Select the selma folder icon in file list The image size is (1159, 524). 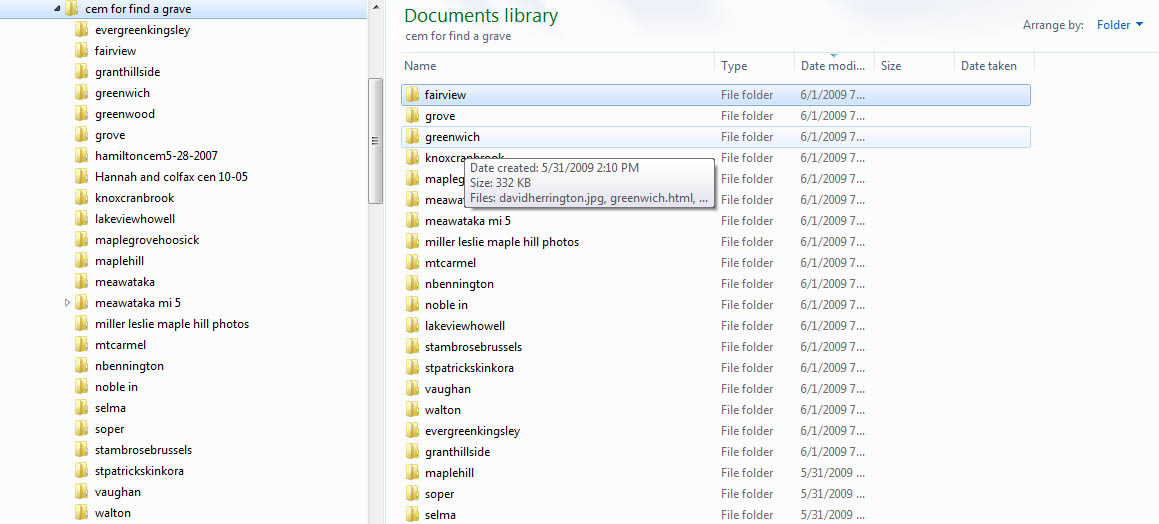point(412,515)
